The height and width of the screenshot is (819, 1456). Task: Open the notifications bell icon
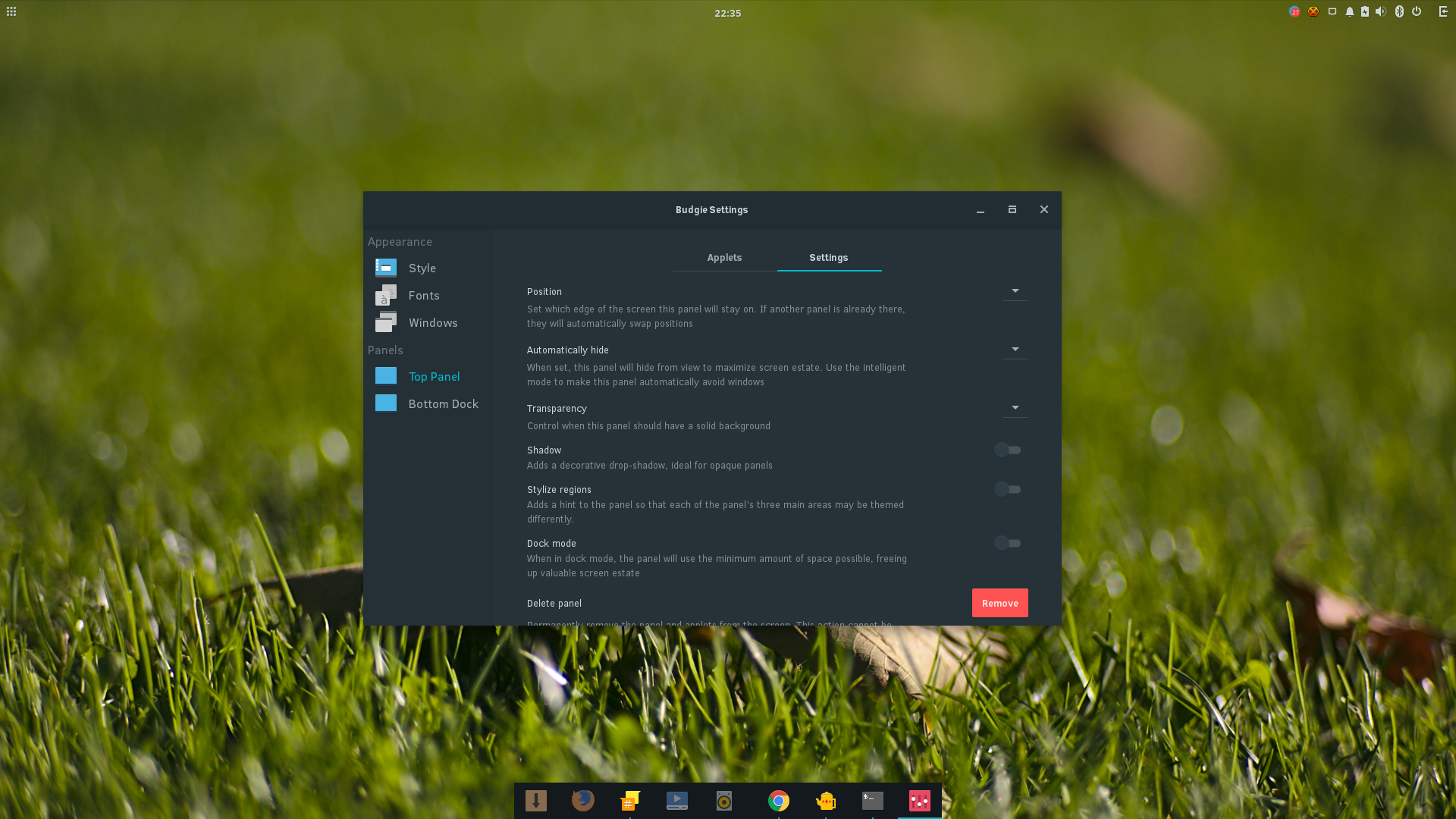(x=1350, y=11)
